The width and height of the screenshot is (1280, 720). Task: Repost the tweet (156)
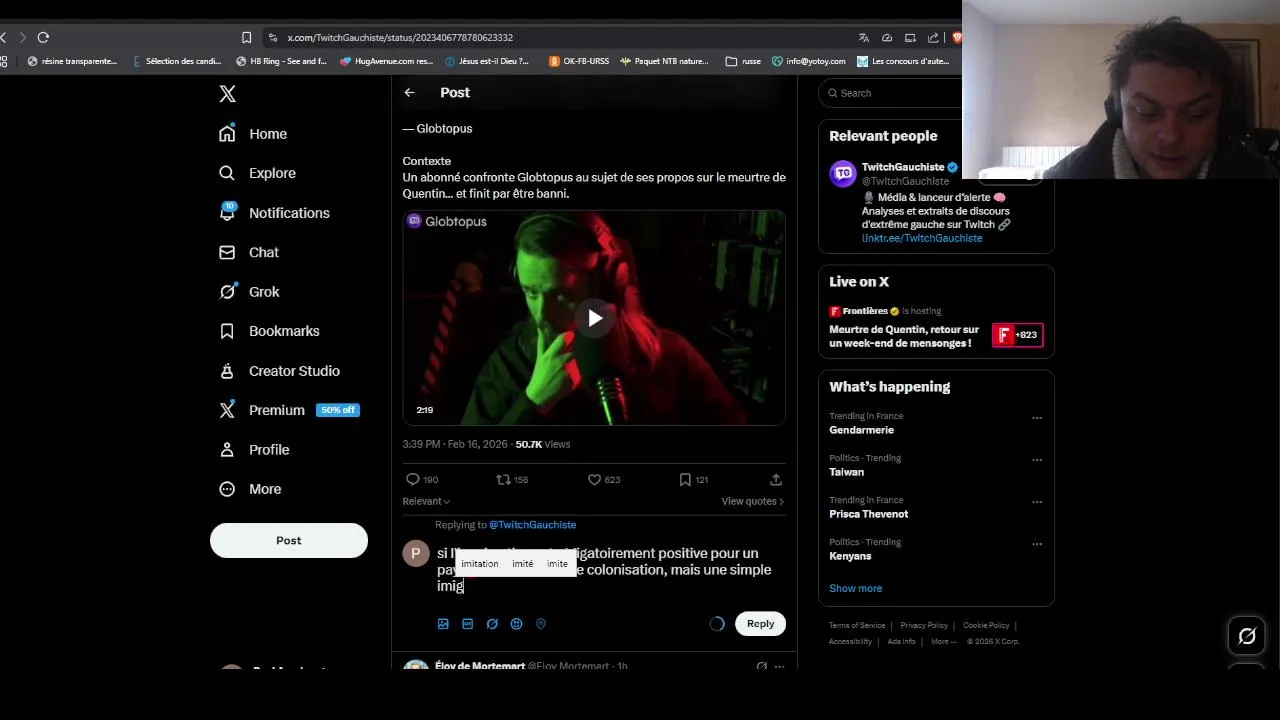pyautogui.click(x=512, y=480)
